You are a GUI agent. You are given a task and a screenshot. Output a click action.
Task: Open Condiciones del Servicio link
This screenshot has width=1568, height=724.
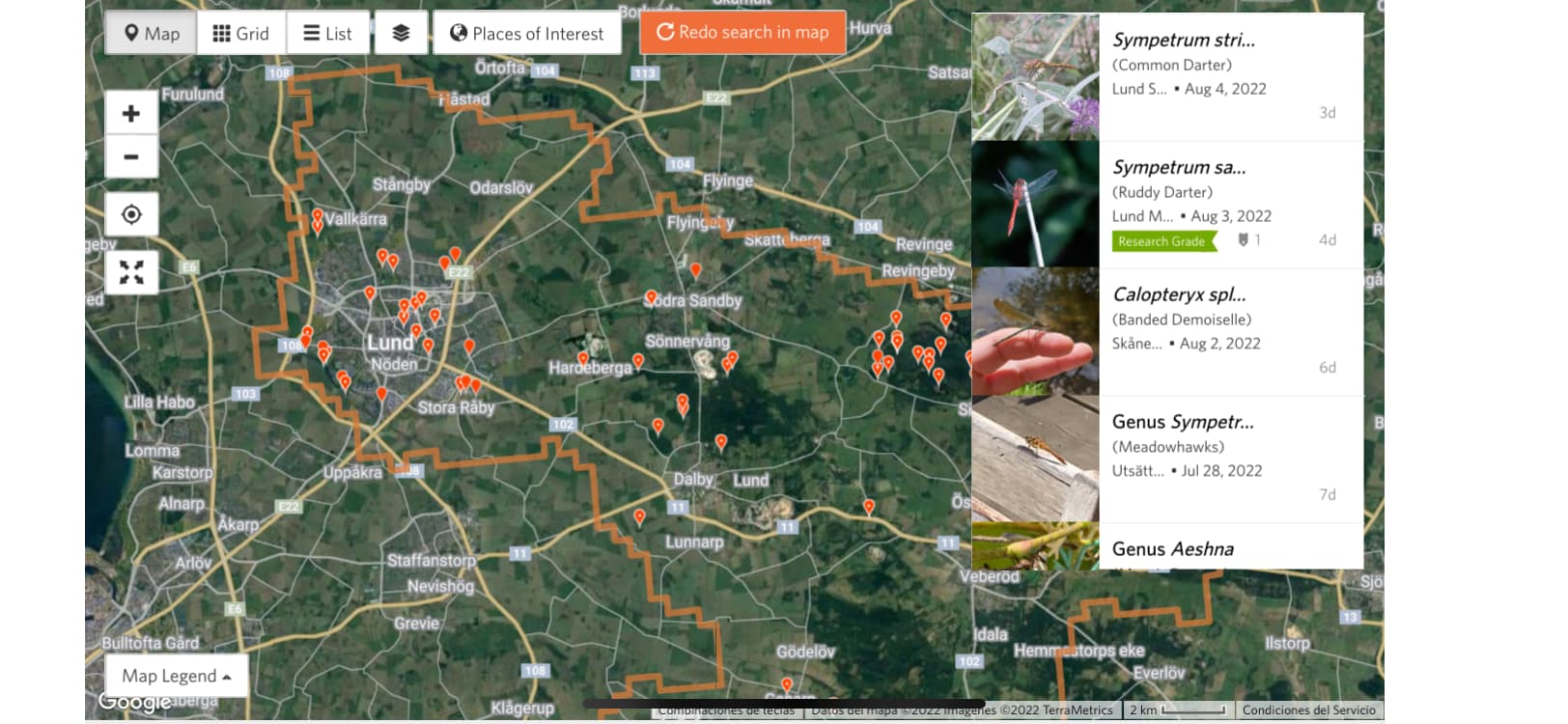1308,710
